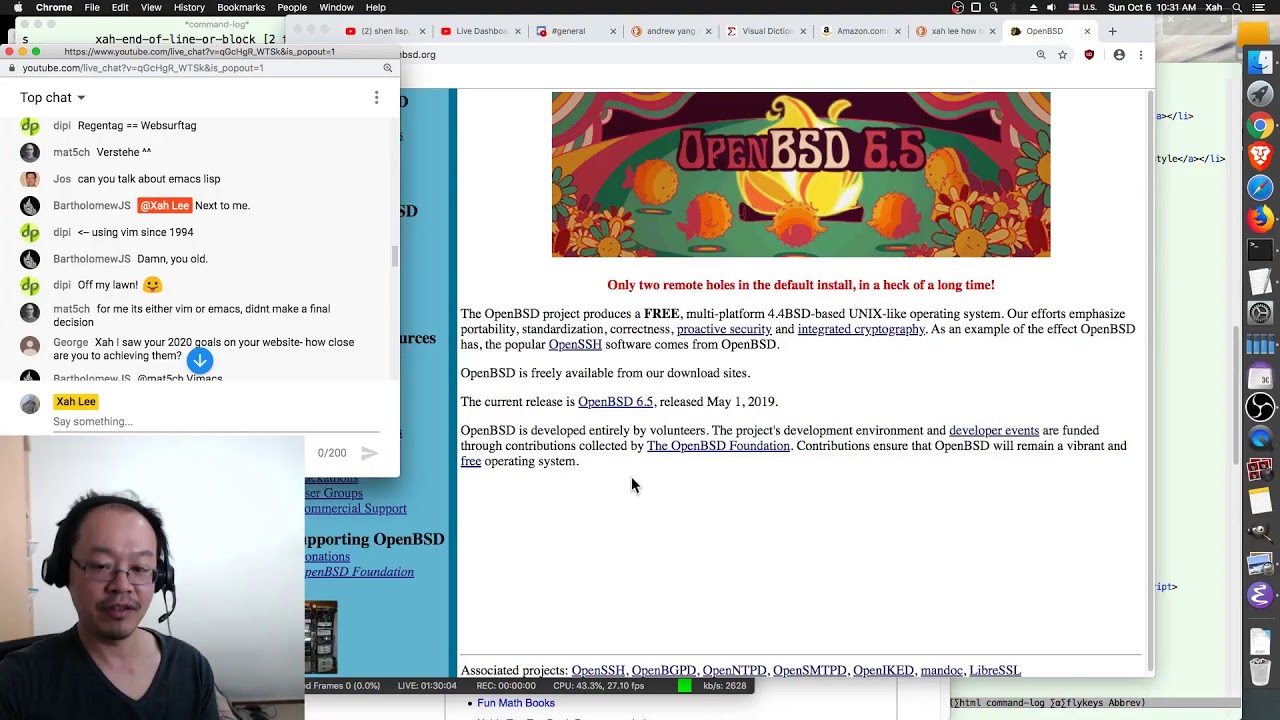Send chat message arrow button
The width and height of the screenshot is (1280, 720).
coord(369,453)
